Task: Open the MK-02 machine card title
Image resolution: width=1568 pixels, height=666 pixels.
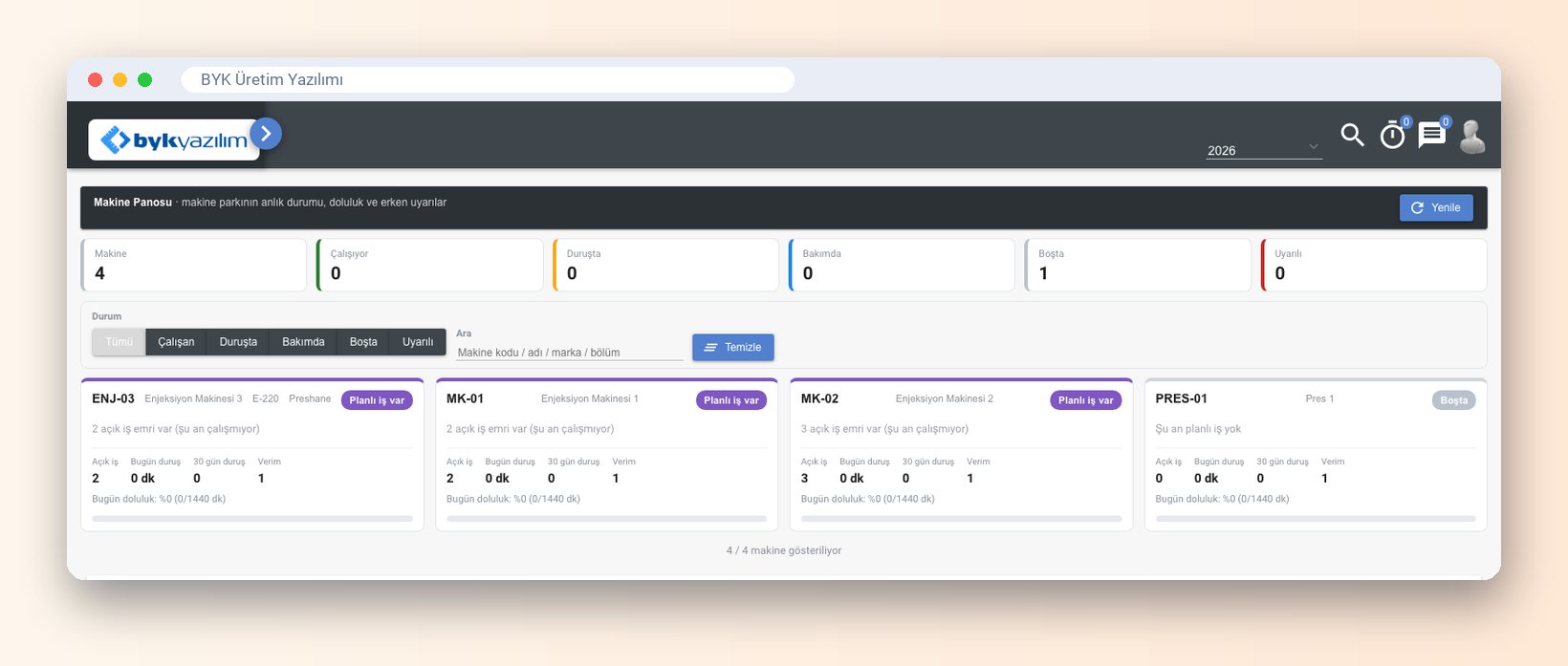Action: [x=819, y=398]
